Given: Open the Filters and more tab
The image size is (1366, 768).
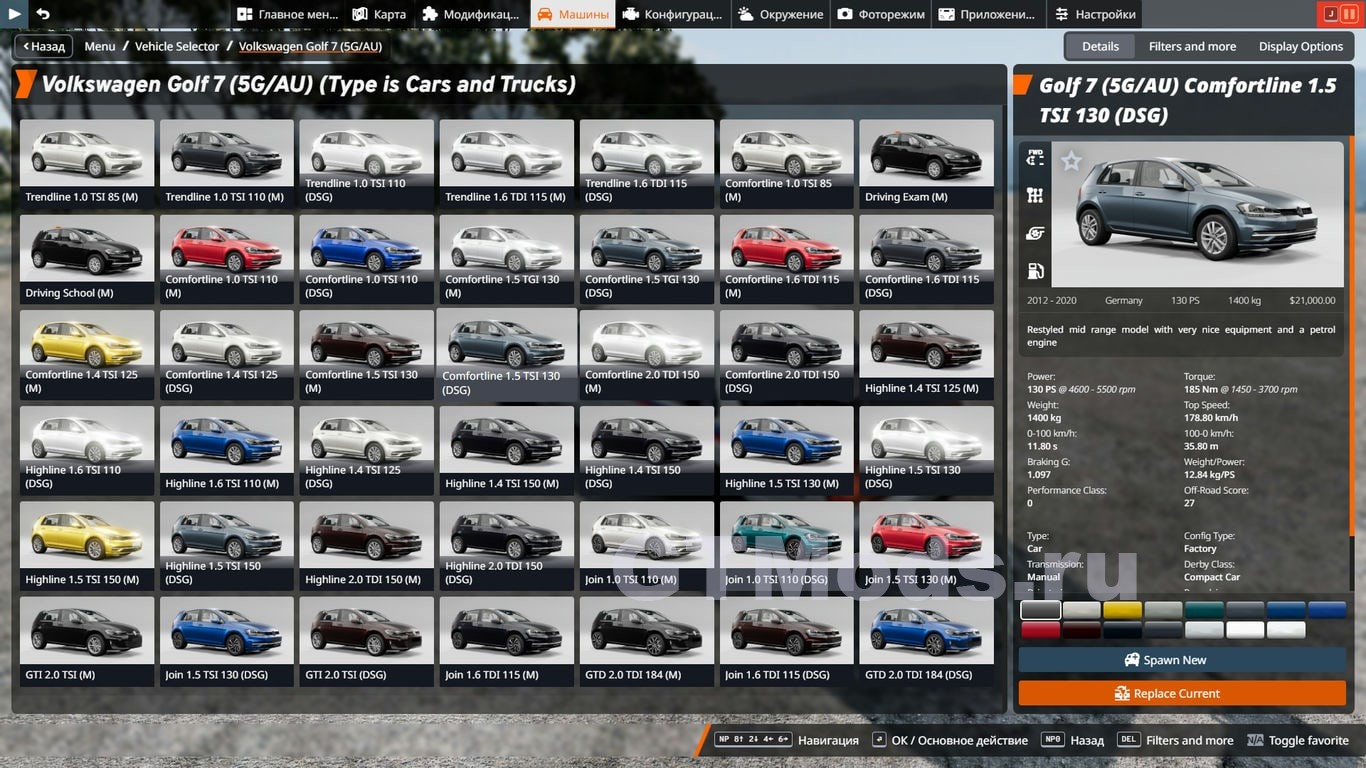Looking at the screenshot, I should click(1192, 46).
